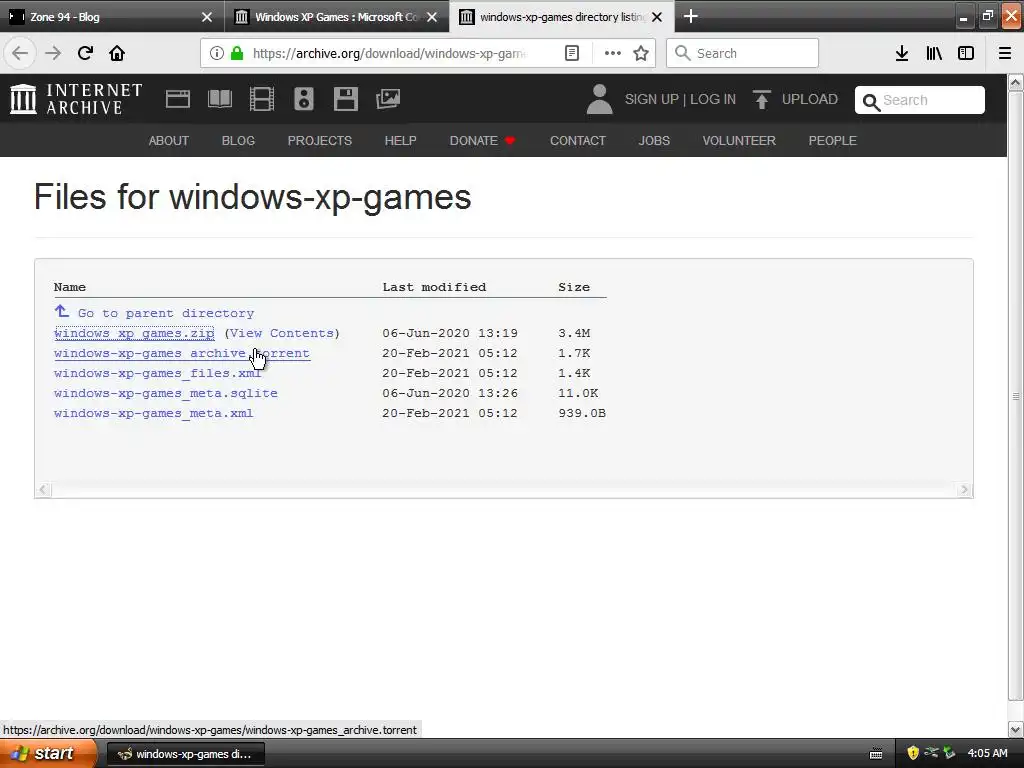The image size is (1024, 768).
Task: Download windows_xp_games.zip file
Action: (x=134, y=333)
